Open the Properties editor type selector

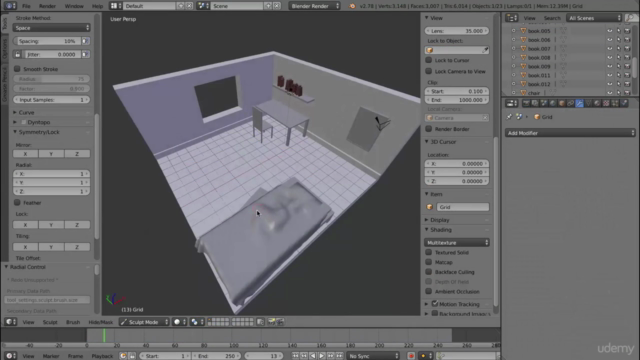[x=511, y=103]
